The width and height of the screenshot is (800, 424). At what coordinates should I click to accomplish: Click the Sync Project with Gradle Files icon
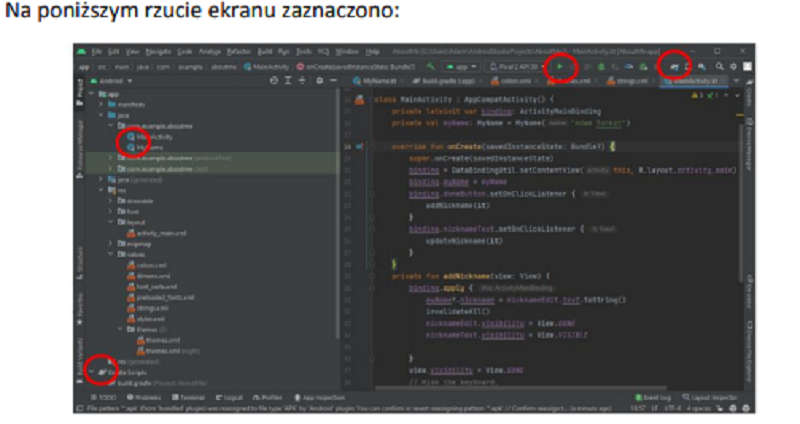tap(674, 67)
